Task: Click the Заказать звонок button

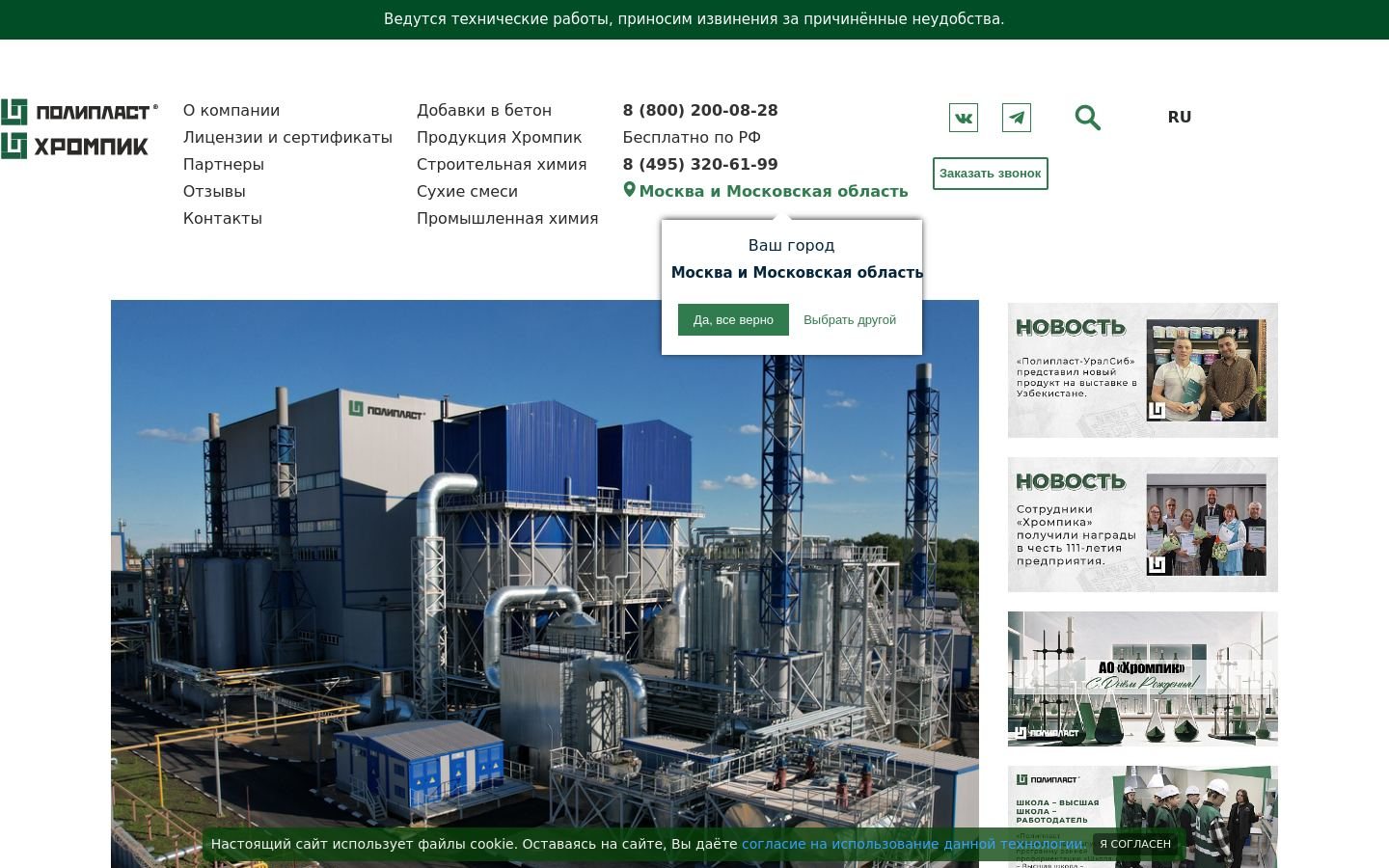Action: 991,174
